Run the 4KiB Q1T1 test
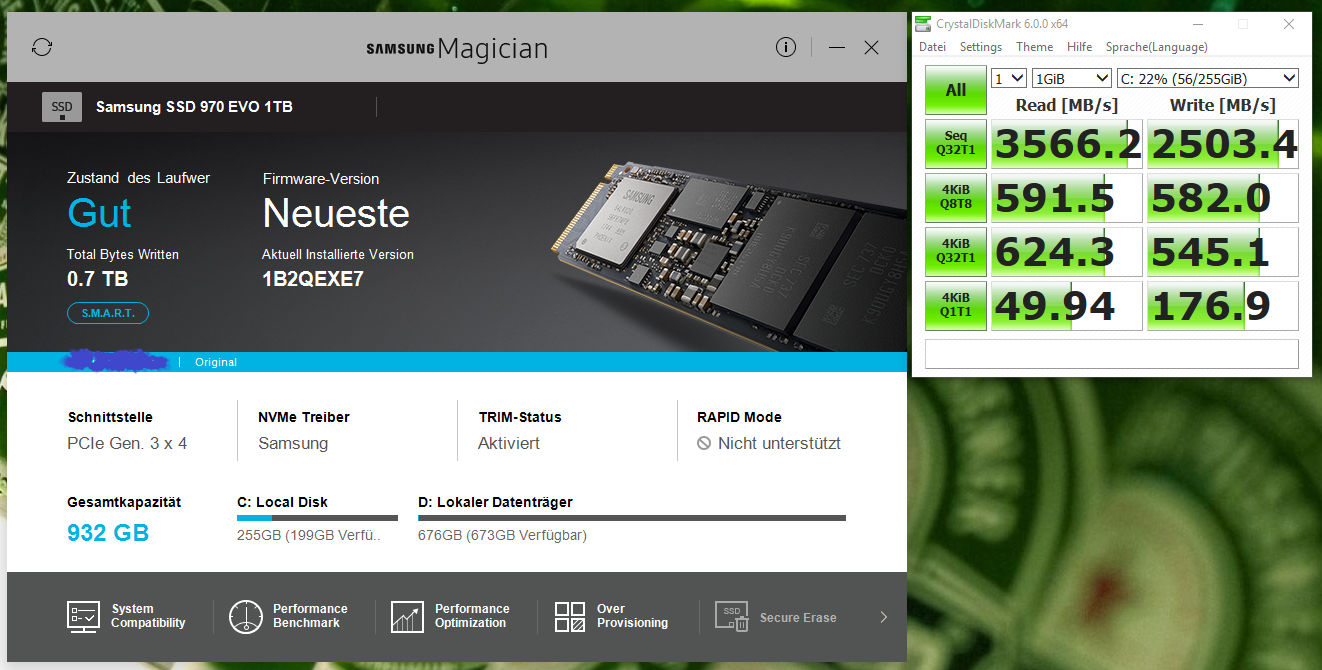Screen dimensions: 1322x670 pyautogui.click(x=955, y=306)
